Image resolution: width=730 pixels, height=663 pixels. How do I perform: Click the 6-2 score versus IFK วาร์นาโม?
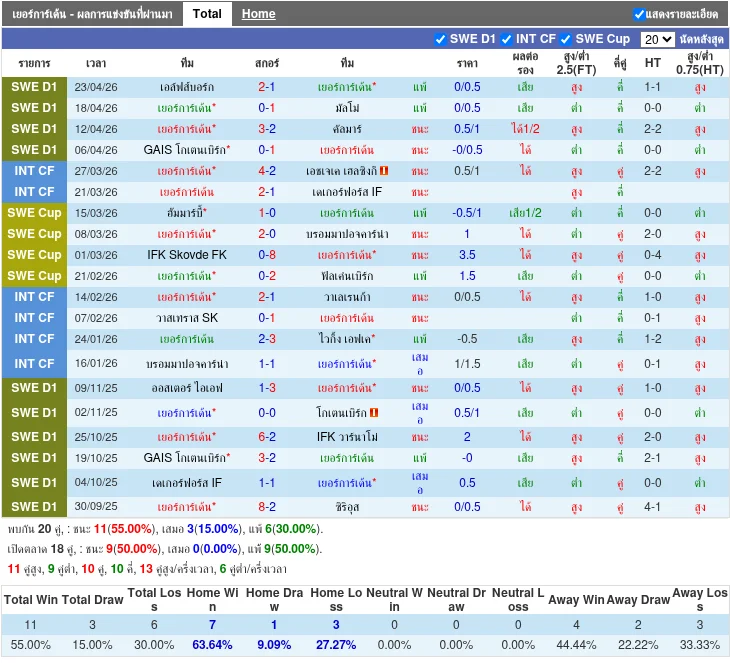pos(267,437)
